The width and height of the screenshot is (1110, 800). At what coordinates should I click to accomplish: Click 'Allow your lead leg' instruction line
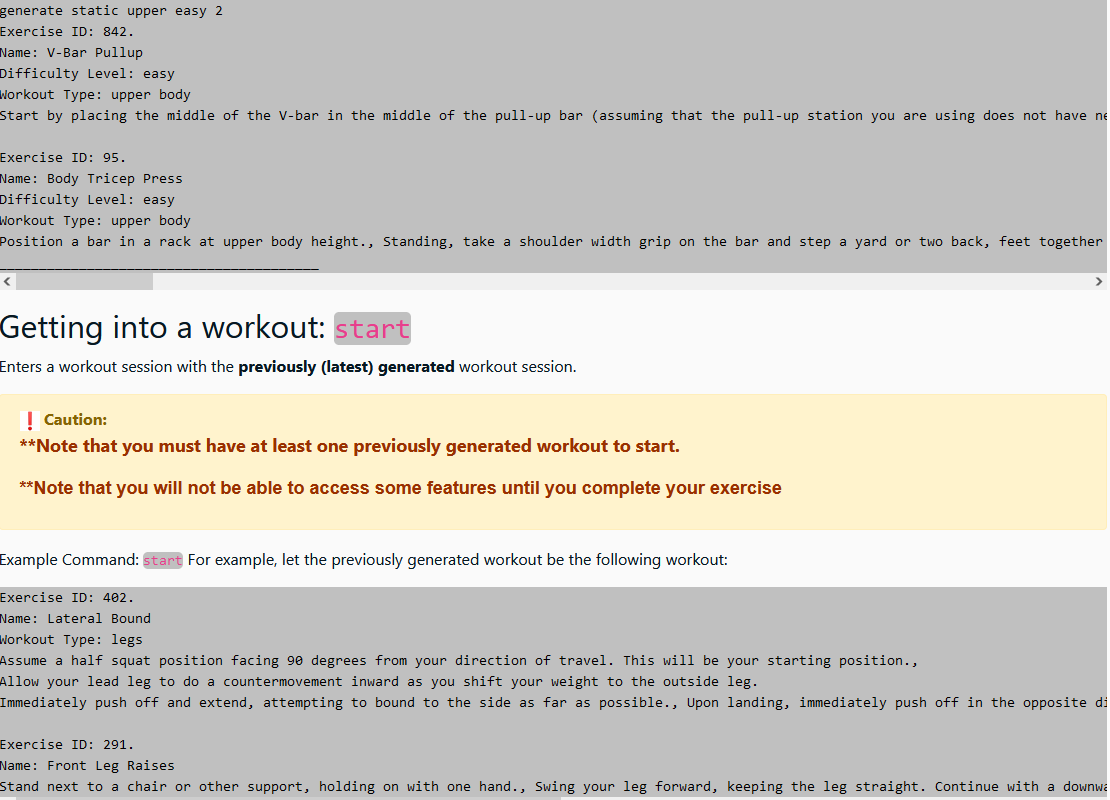[379, 682]
